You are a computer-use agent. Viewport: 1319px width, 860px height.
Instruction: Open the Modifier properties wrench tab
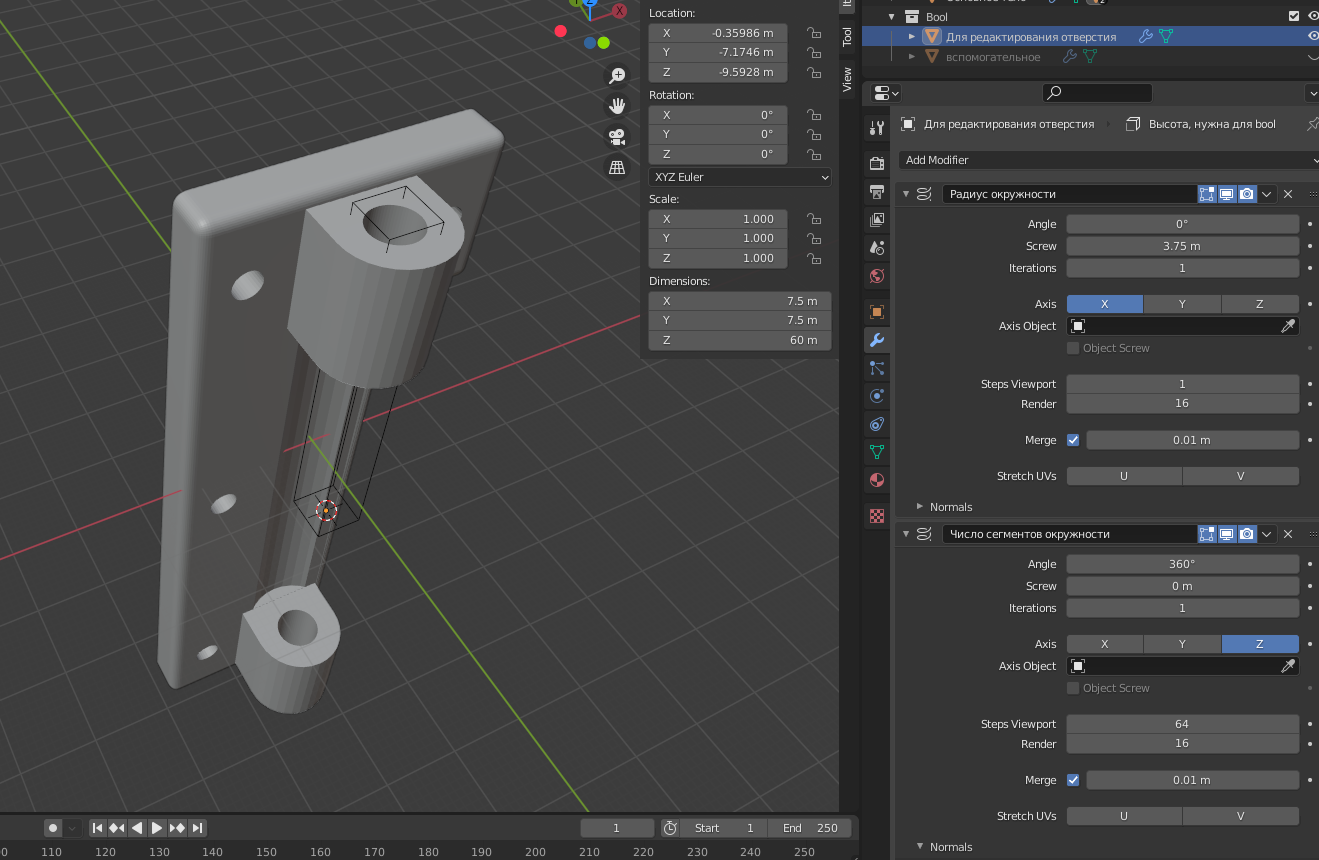[877, 340]
